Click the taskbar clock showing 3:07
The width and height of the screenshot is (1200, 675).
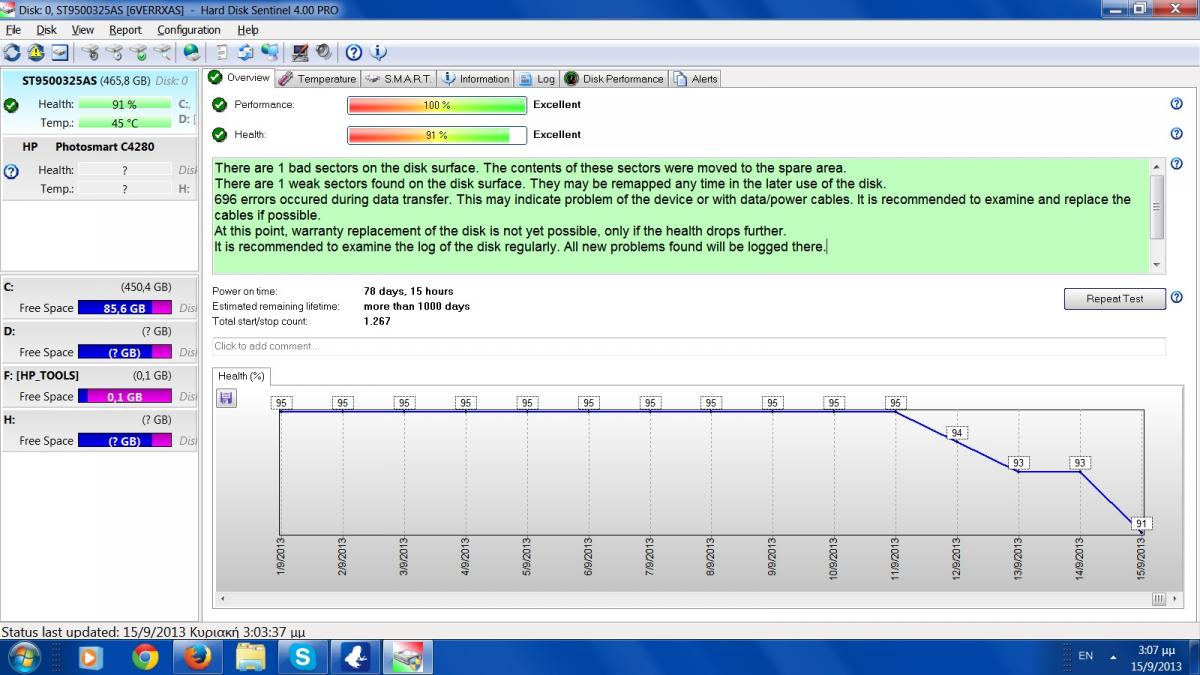click(x=1158, y=657)
